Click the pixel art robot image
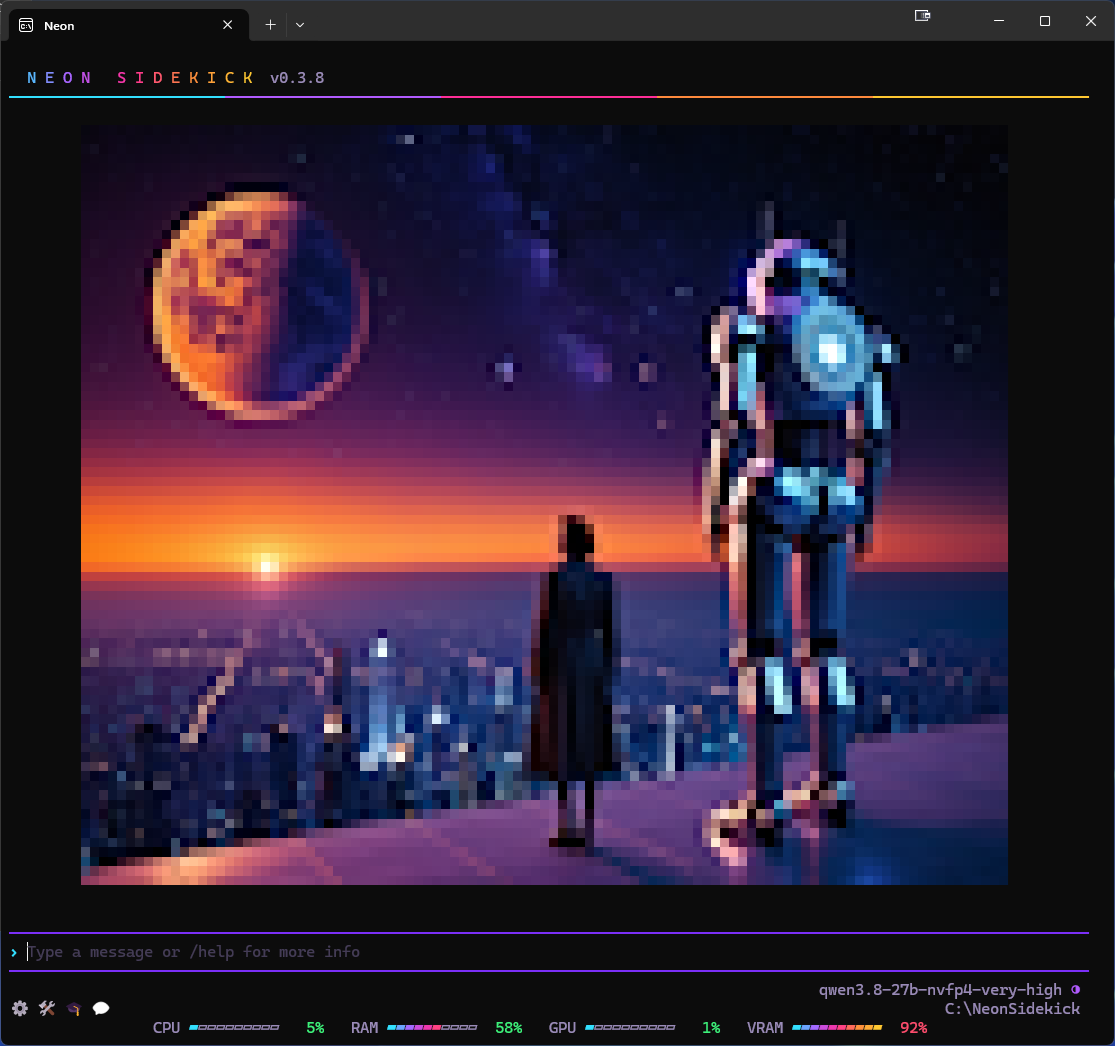Viewport: 1115px width, 1046px height. [x=544, y=505]
